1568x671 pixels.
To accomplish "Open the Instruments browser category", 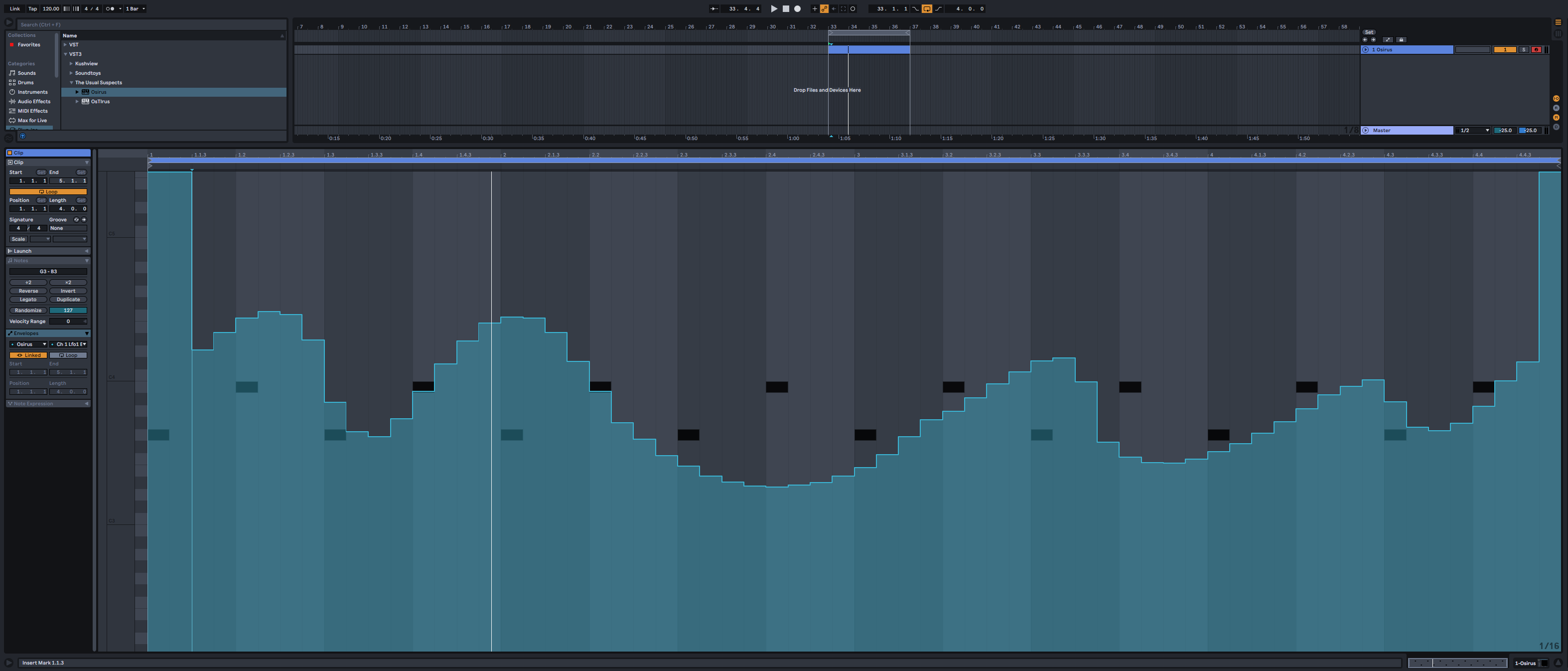I will click(x=32, y=92).
